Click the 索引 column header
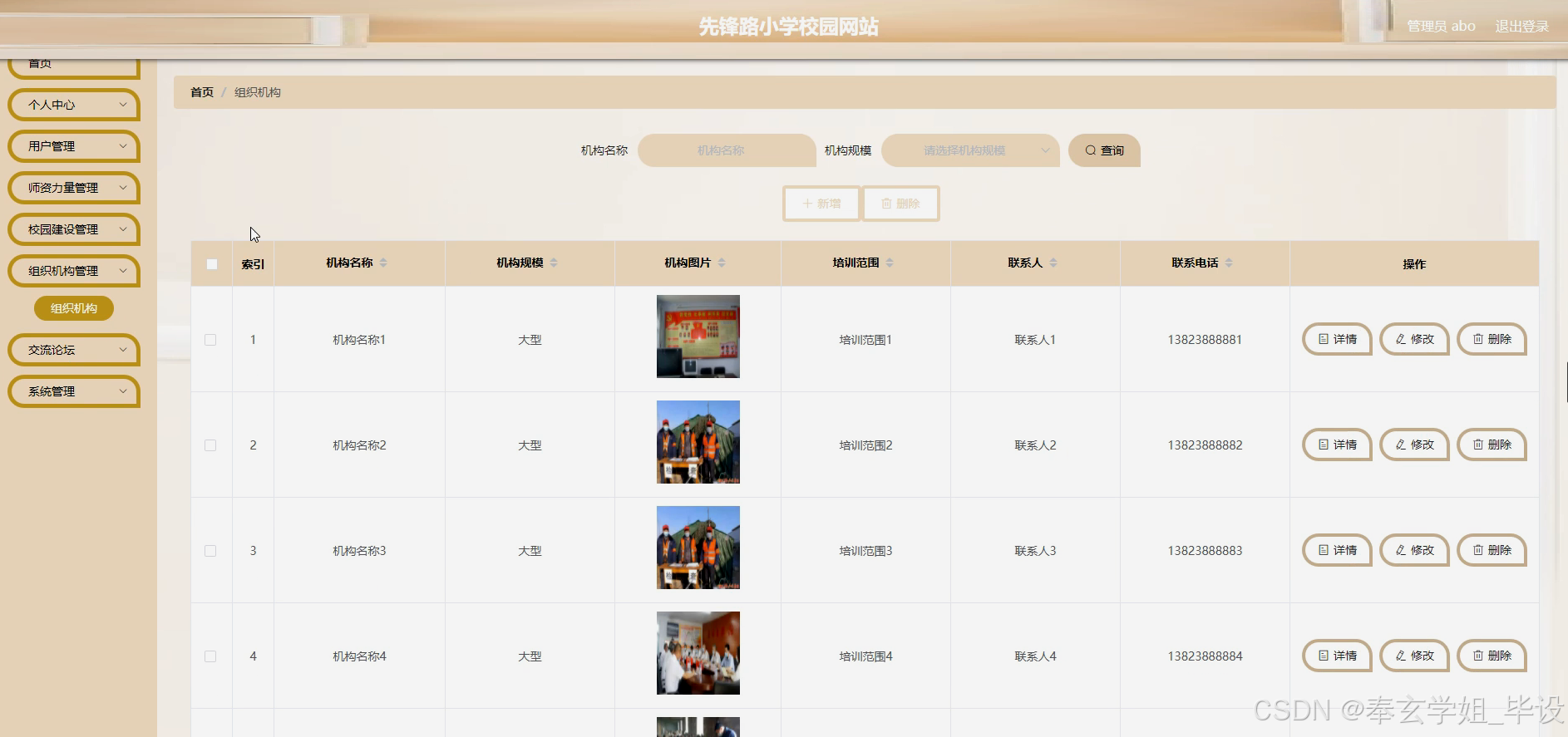Viewport: 1568px width, 737px height. (253, 264)
